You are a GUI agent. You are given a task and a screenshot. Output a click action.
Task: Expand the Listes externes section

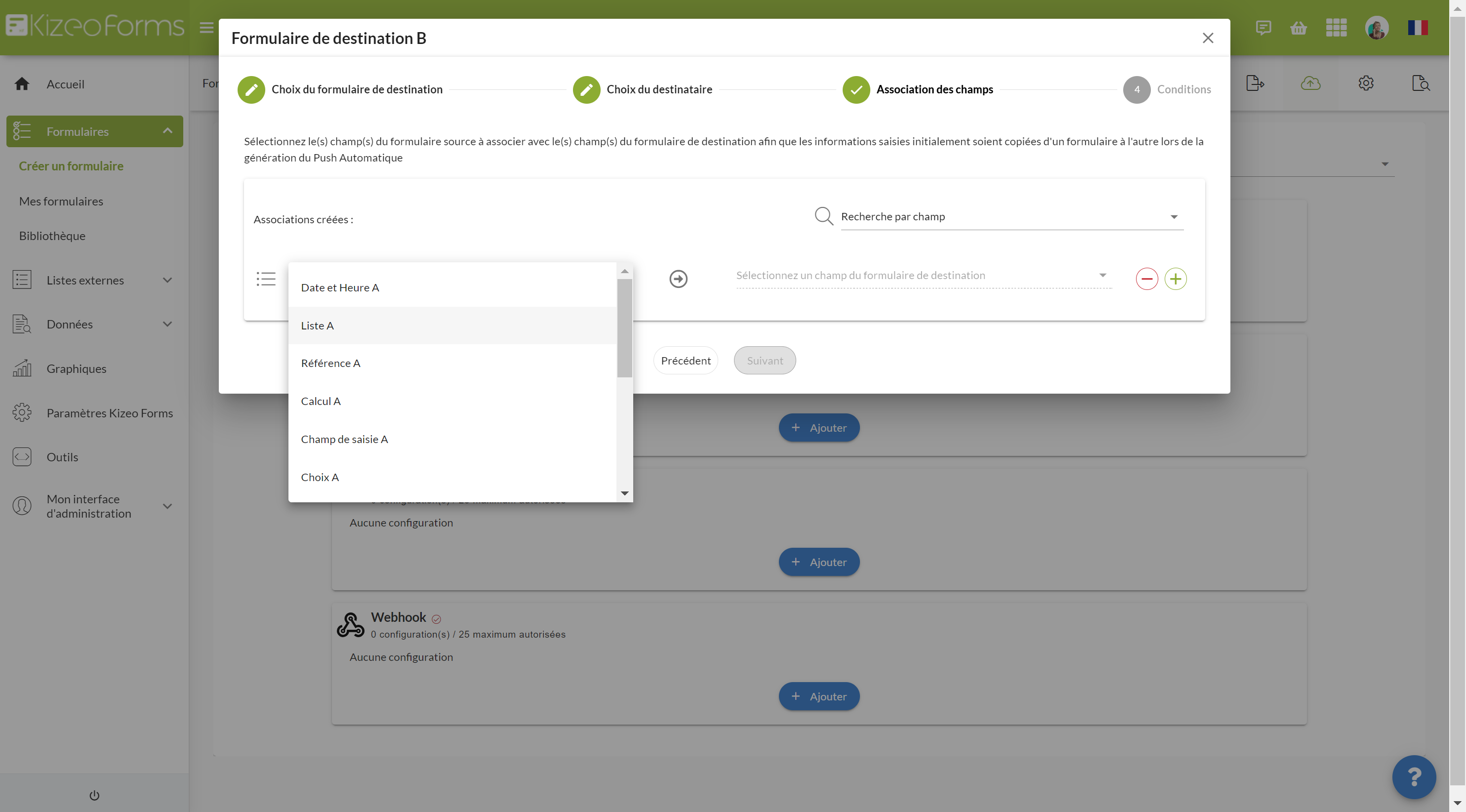coord(167,280)
